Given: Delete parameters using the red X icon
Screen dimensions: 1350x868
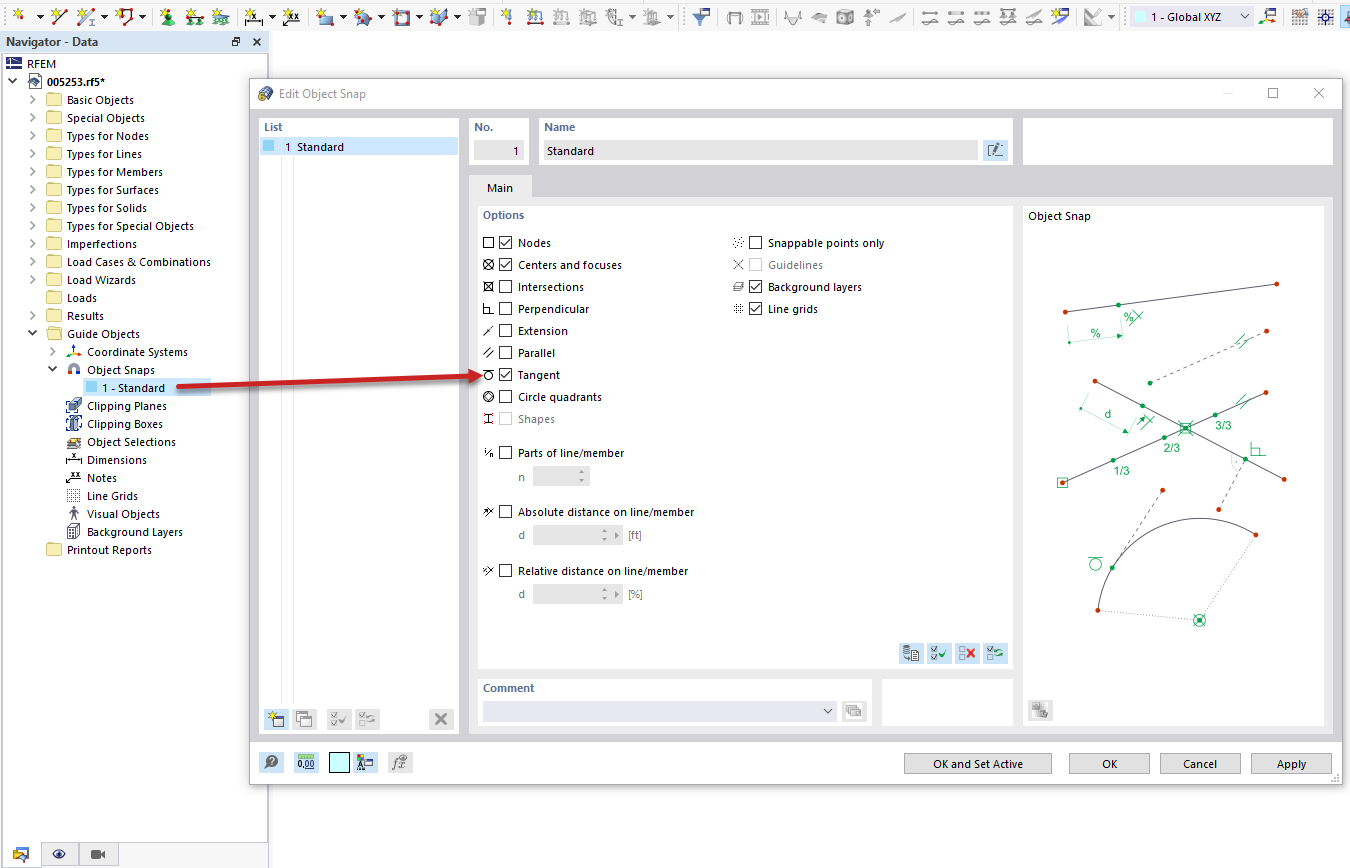Looking at the screenshot, I should point(967,653).
